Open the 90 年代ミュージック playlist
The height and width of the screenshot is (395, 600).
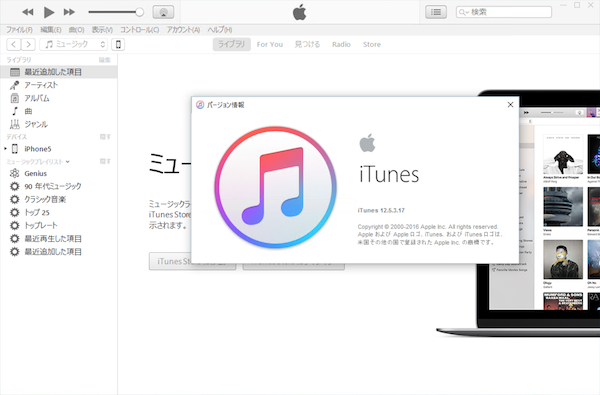click(x=59, y=186)
